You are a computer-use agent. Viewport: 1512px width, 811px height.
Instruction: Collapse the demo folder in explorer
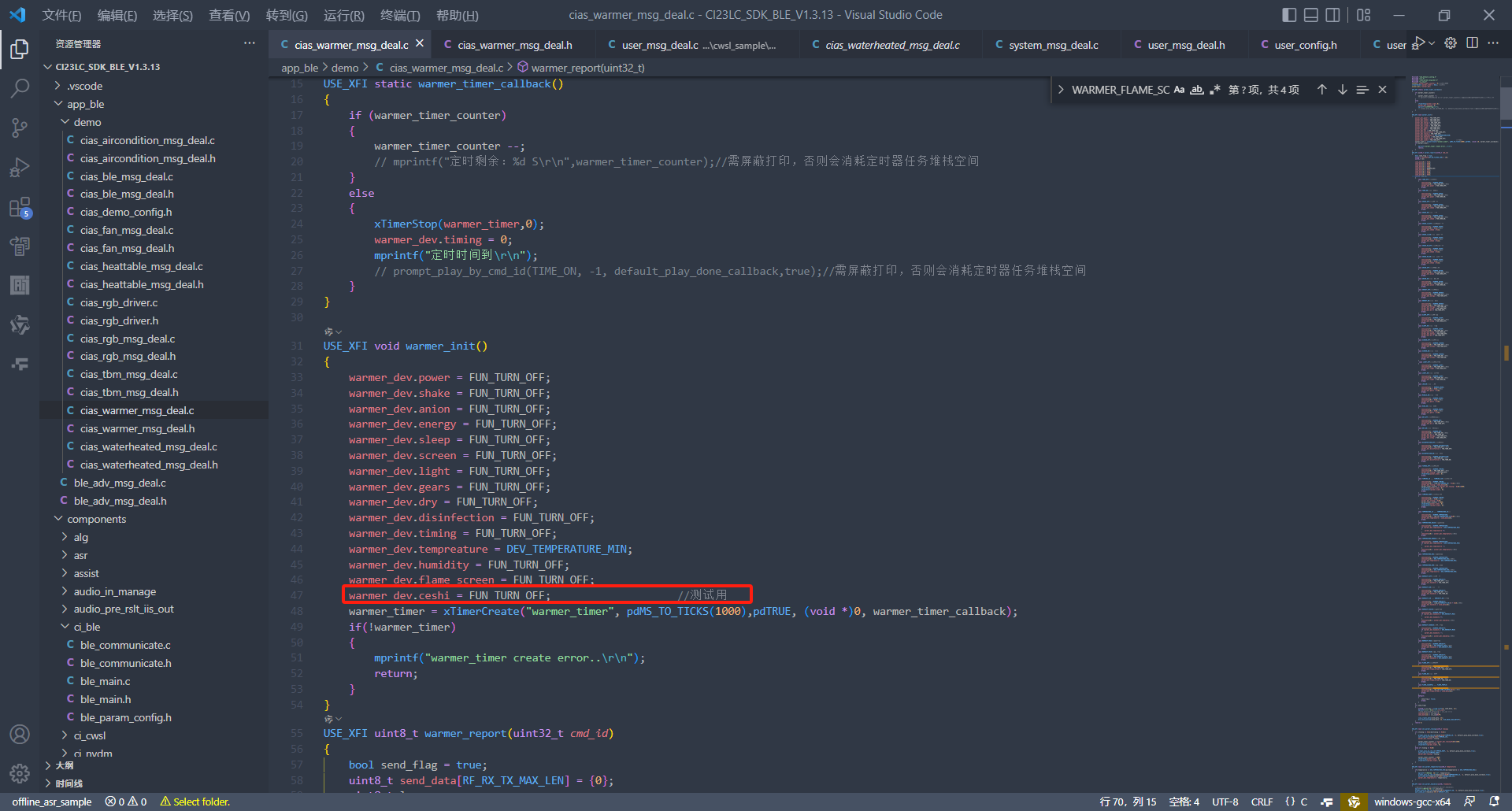click(x=87, y=122)
